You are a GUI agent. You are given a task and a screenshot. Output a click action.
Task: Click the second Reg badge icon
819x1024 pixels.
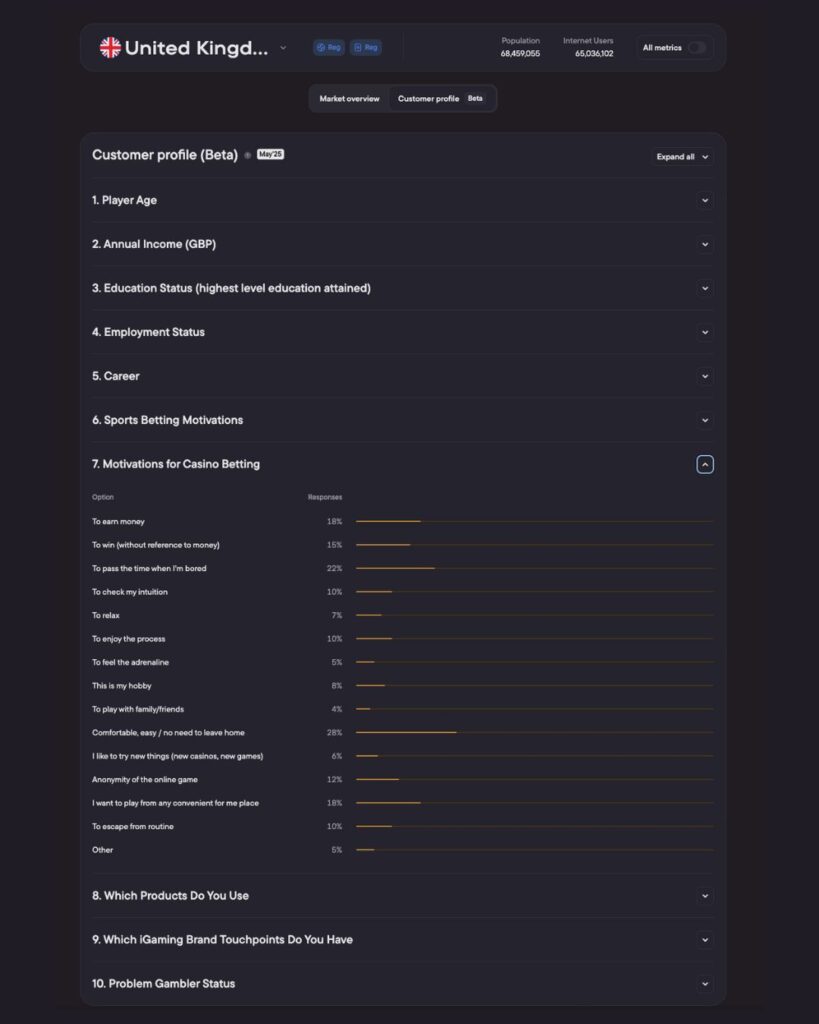point(365,47)
